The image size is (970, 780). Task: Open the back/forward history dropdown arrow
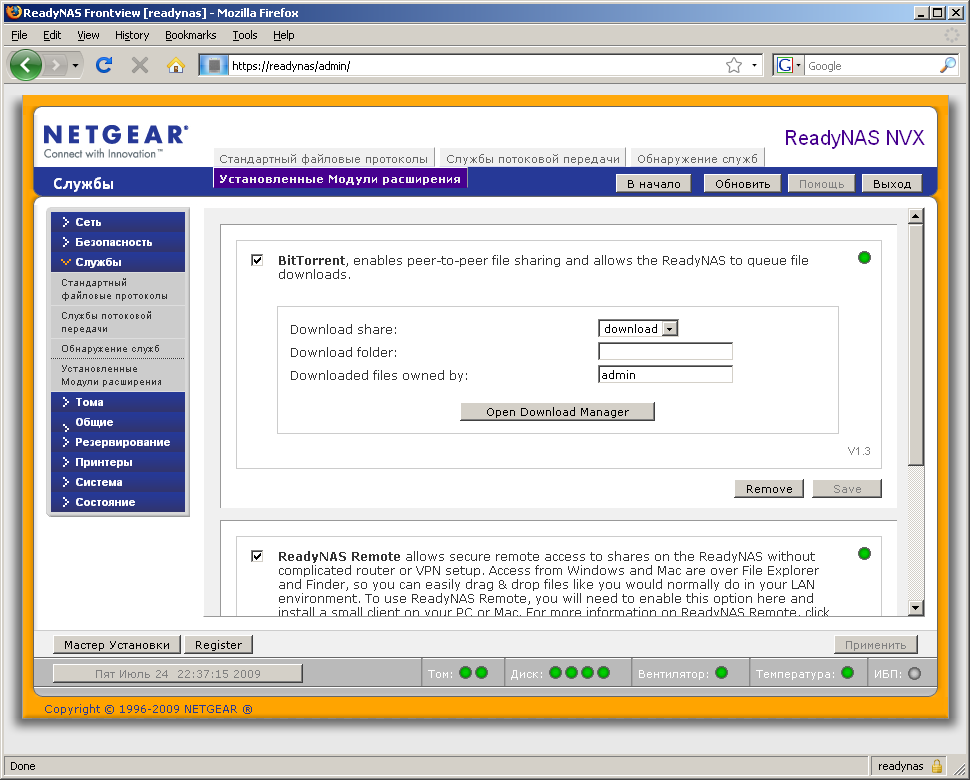click(x=75, y=65)
